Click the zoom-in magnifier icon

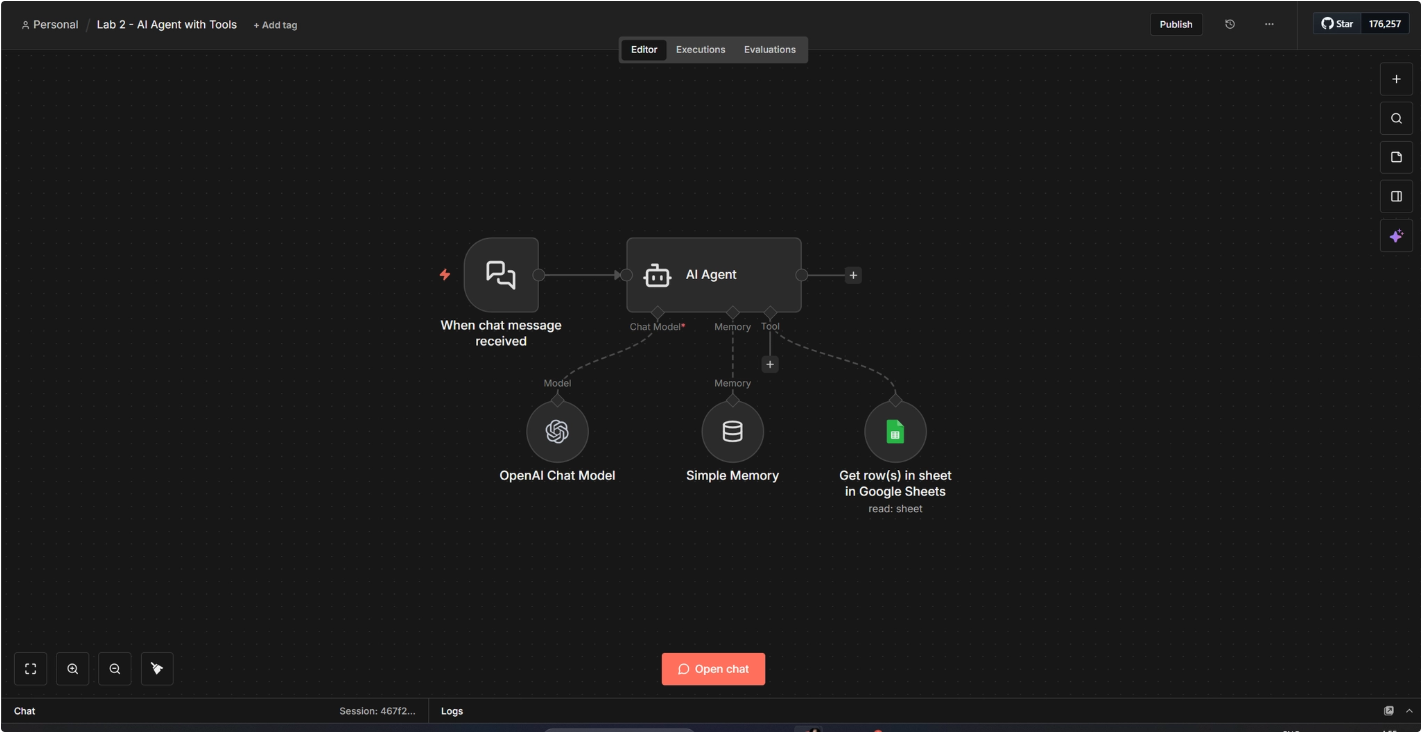click(x=72, y=668)
